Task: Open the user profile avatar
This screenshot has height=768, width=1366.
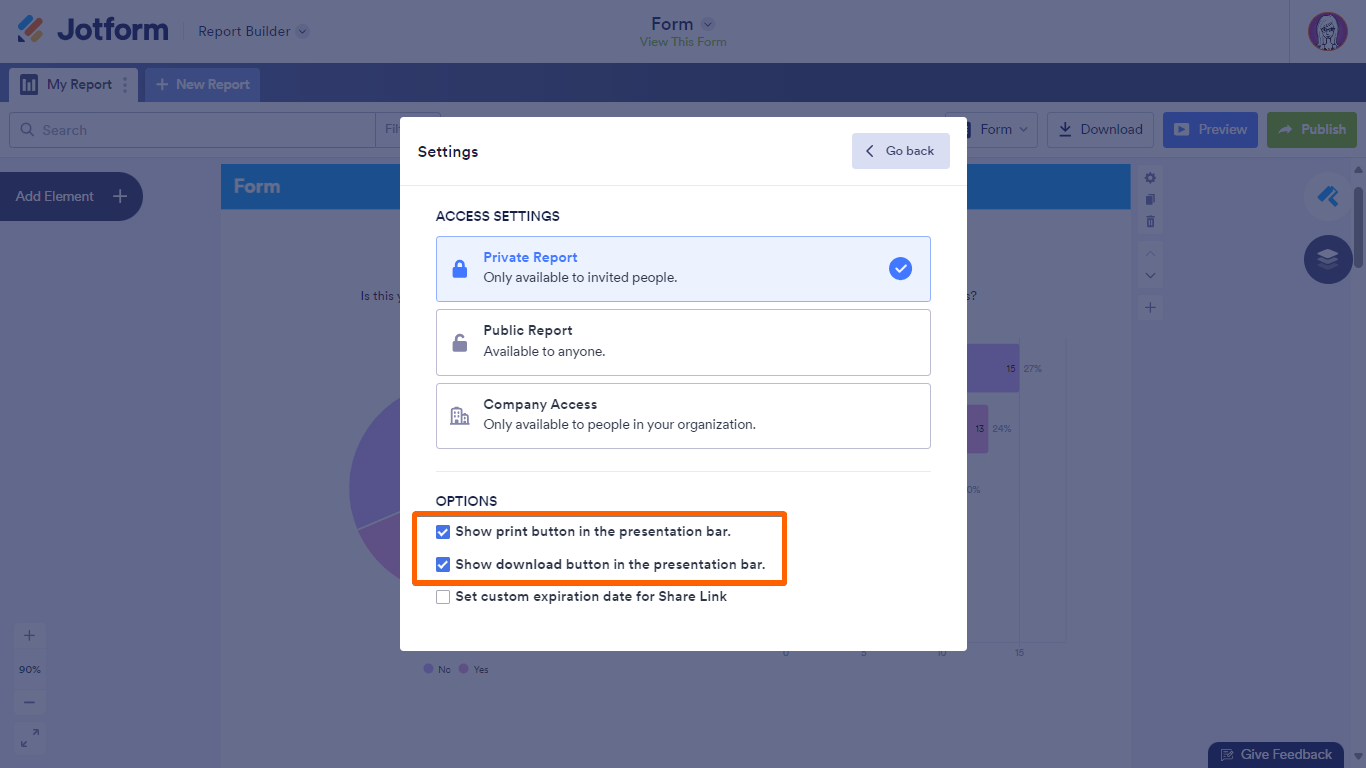Action: pos(1327,31)
